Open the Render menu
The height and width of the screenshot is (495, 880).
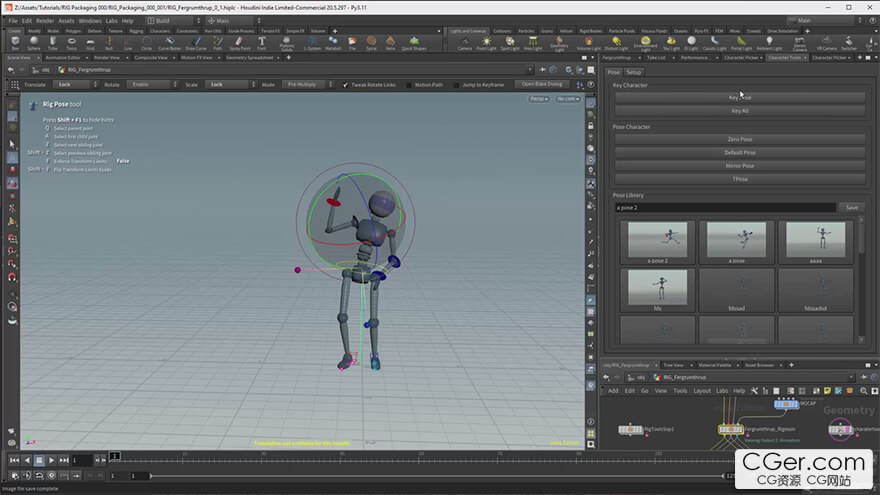tap(45, 20)
